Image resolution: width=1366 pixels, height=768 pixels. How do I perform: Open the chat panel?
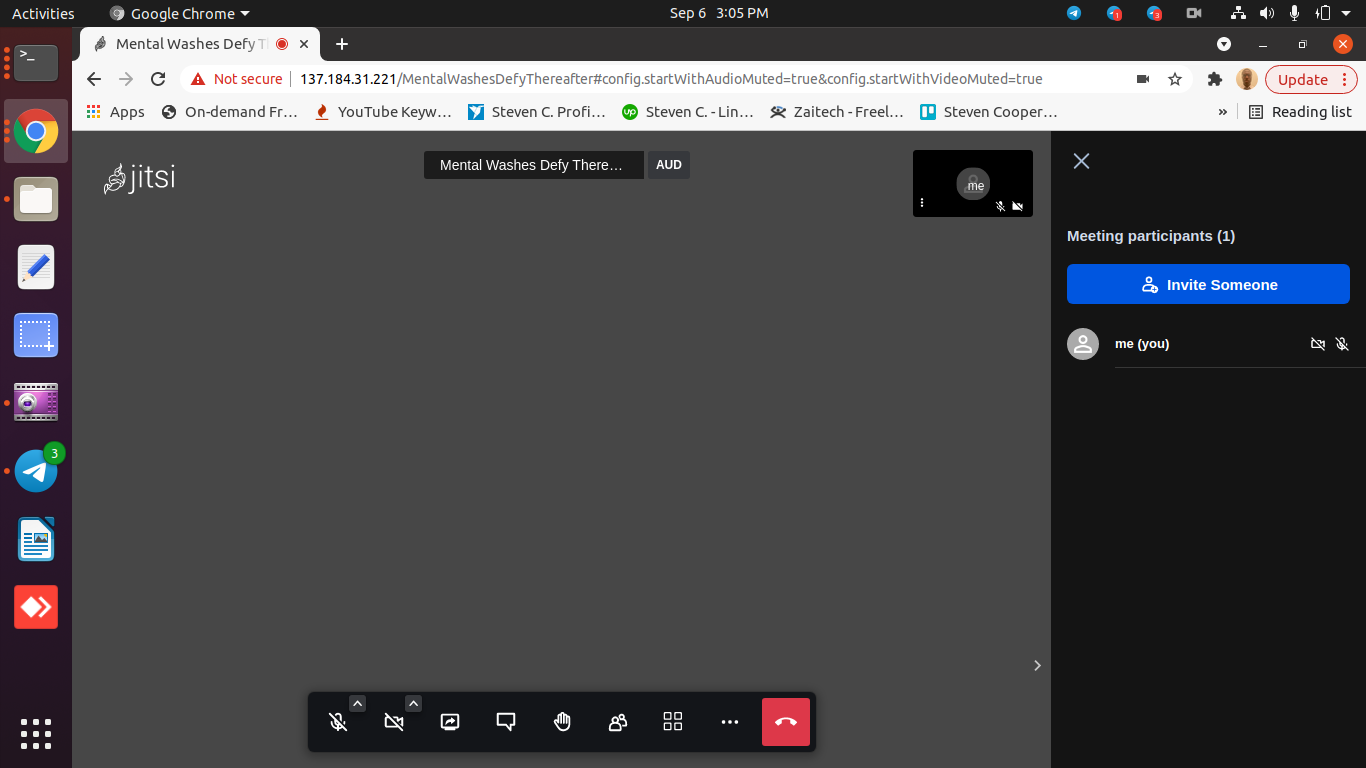pos(506,722)
